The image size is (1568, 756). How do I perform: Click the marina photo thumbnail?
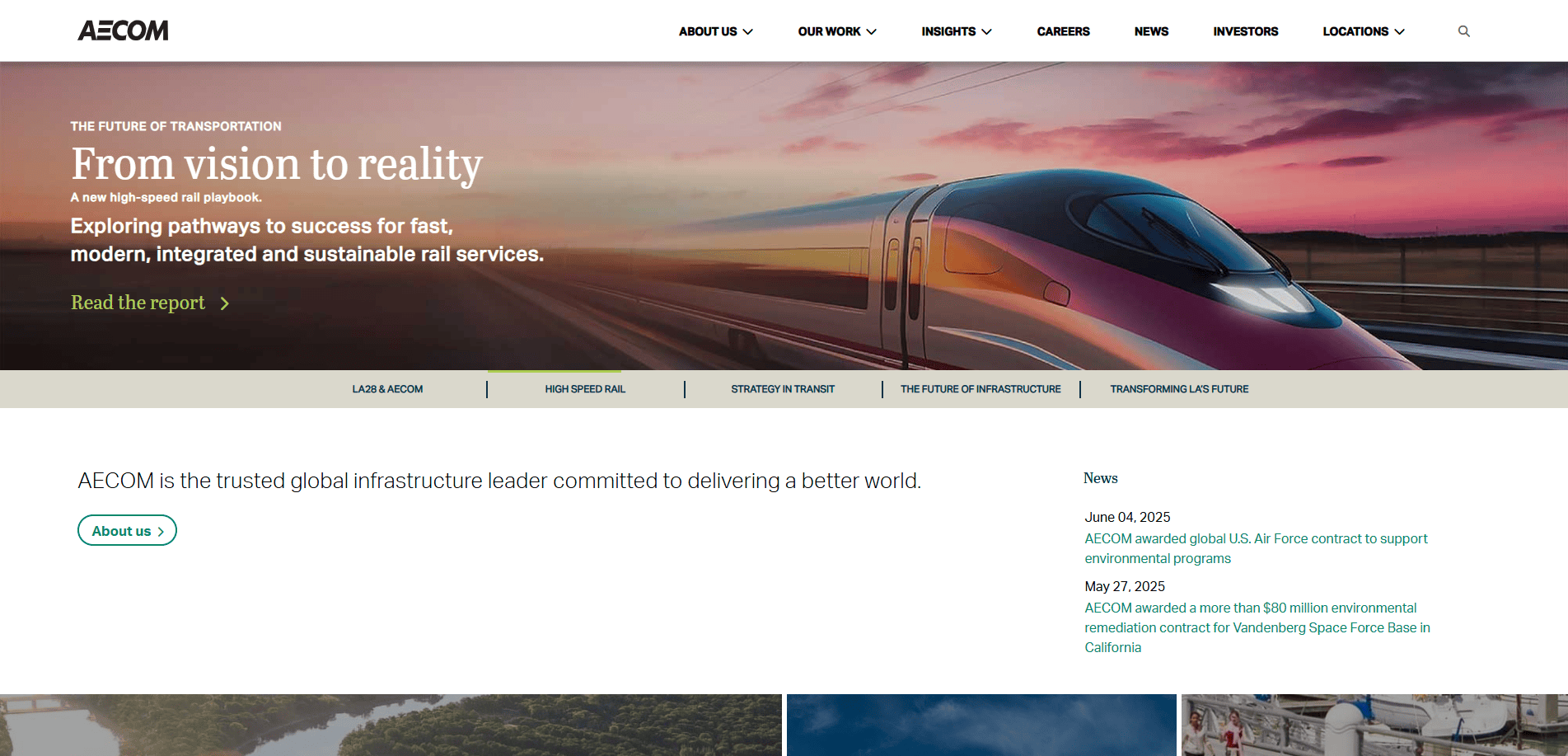pos(1374,725)
